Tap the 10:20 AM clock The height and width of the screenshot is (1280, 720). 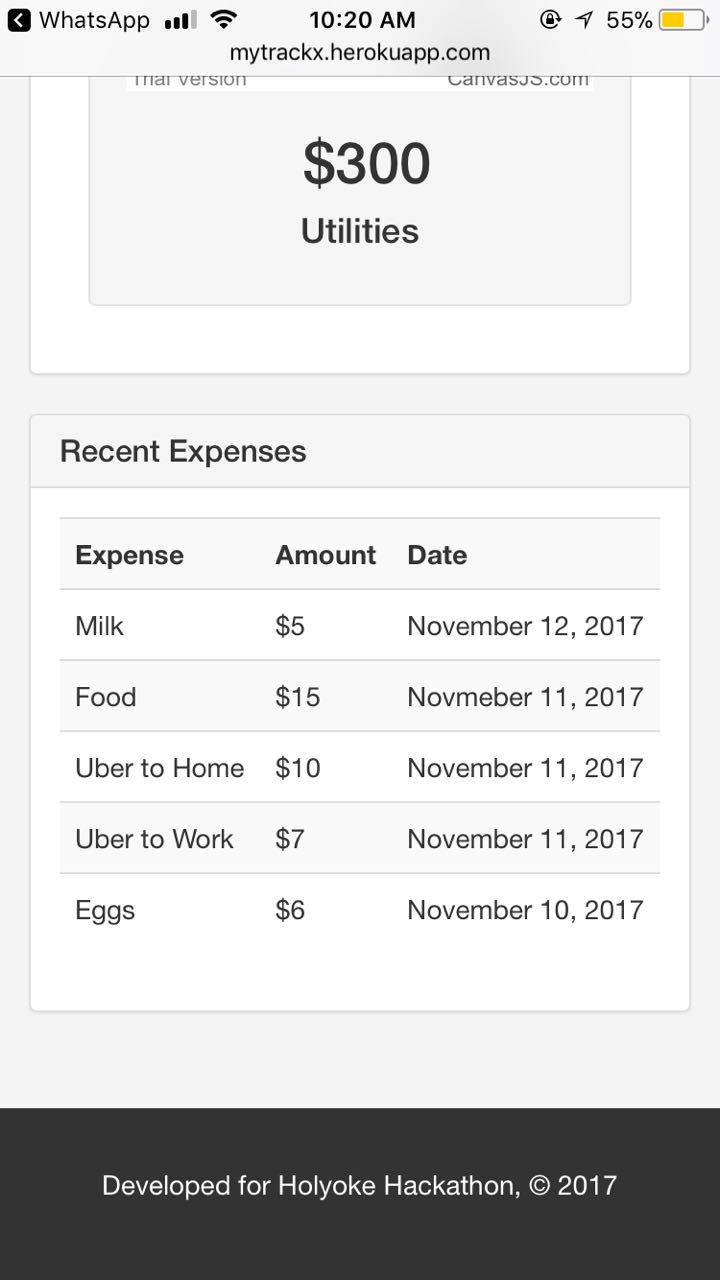tap(362, 19)
